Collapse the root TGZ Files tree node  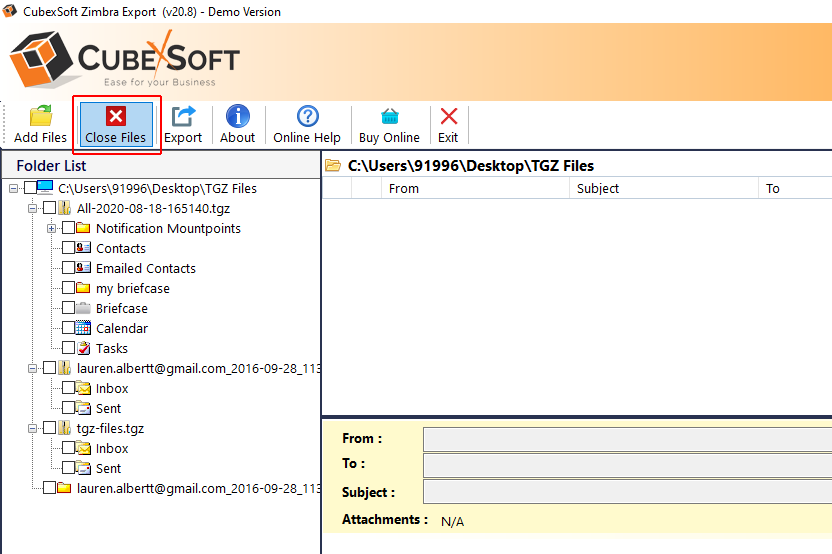14,188
